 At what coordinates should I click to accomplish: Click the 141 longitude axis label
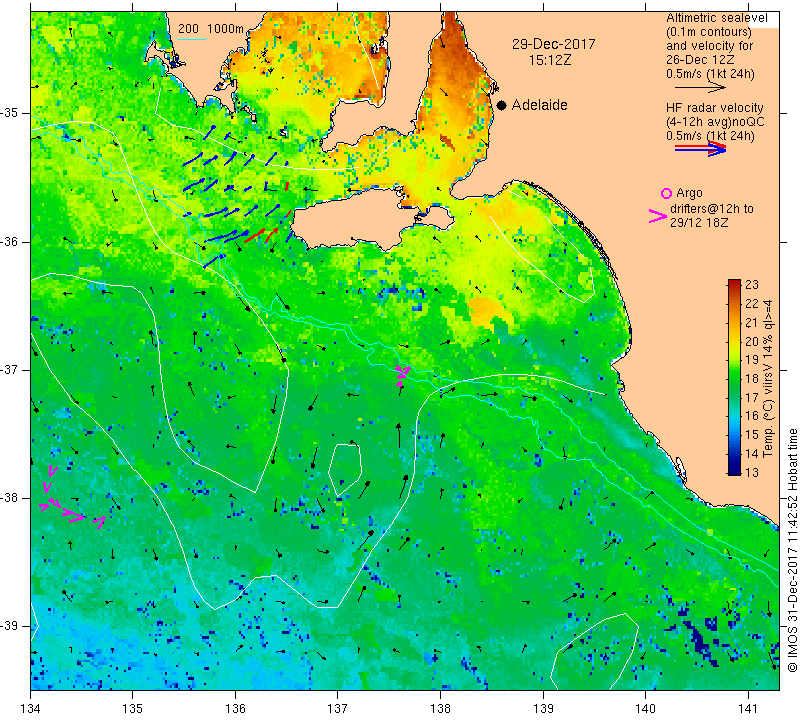coord(748,709)
